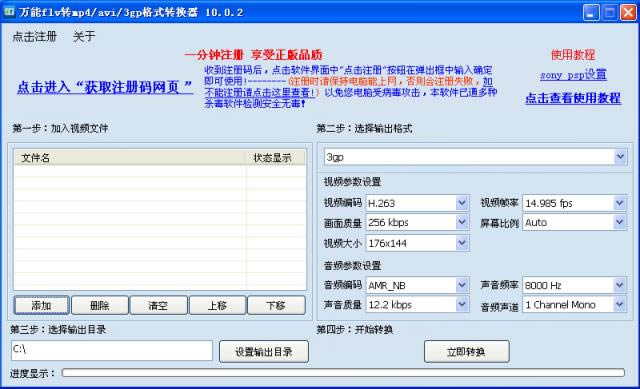Close the converter window
Image resolution: width=640 pixels, height=389 pixels.
pos(628,13)
